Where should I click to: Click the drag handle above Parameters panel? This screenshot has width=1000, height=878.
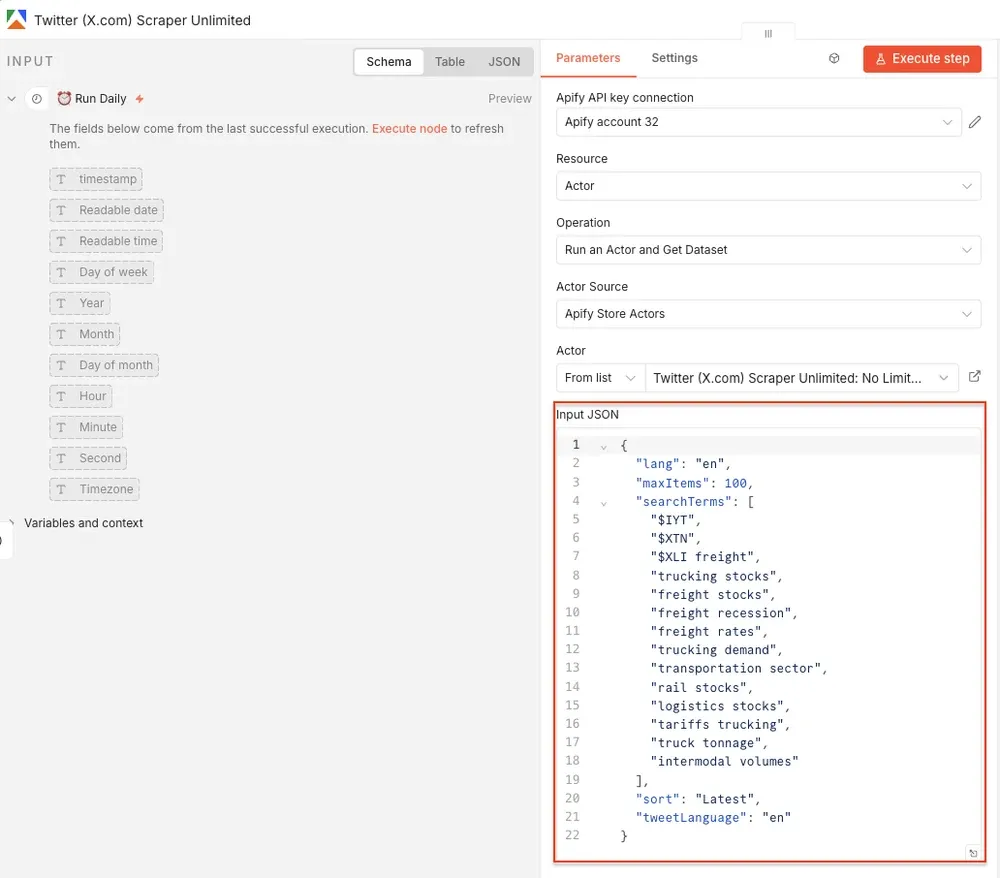pyautogui.click(x=768, y=33)
